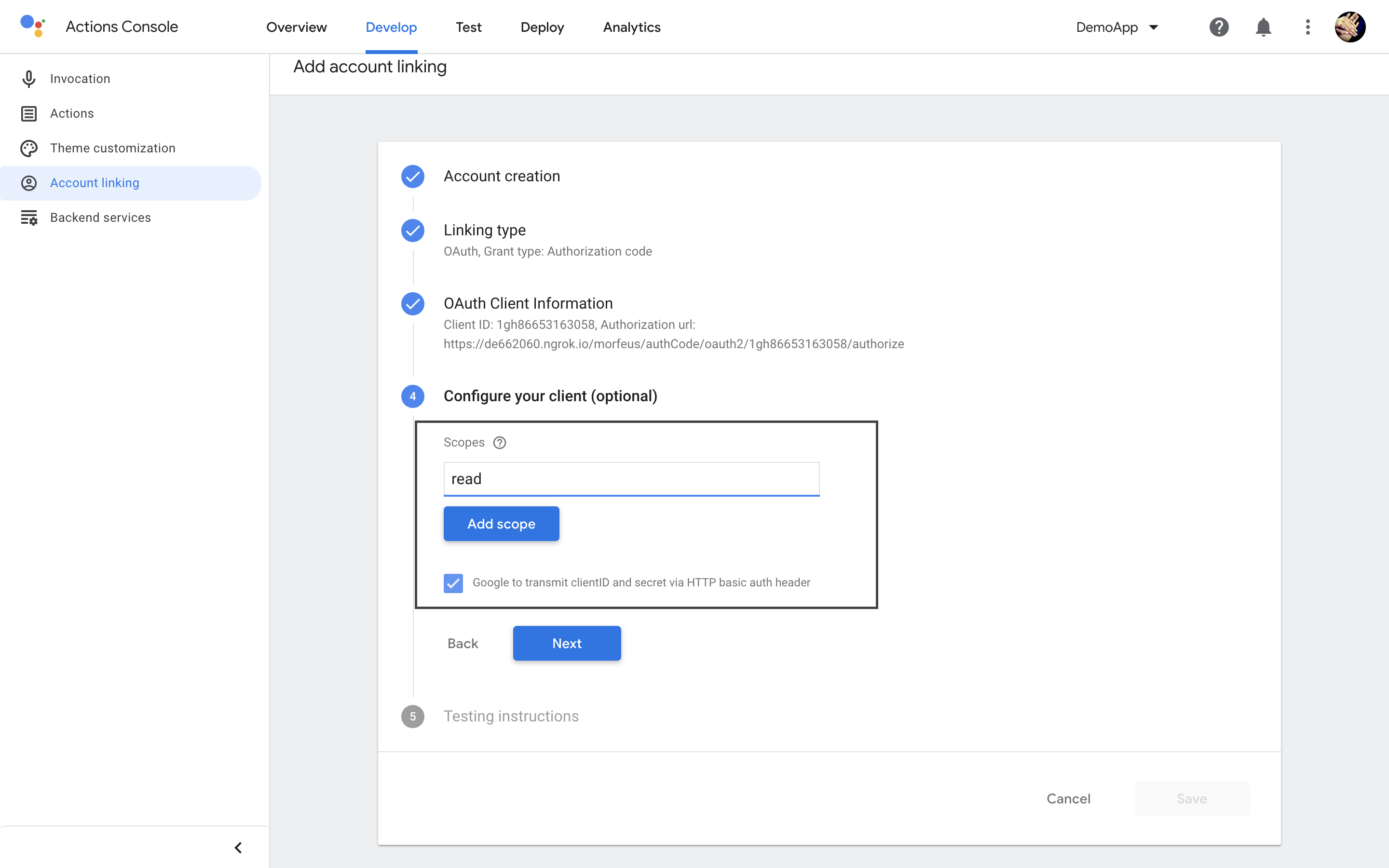Select the Develop tab
Image resolution: width=1389 pixels, height=868 pixels.
point(391,27)
